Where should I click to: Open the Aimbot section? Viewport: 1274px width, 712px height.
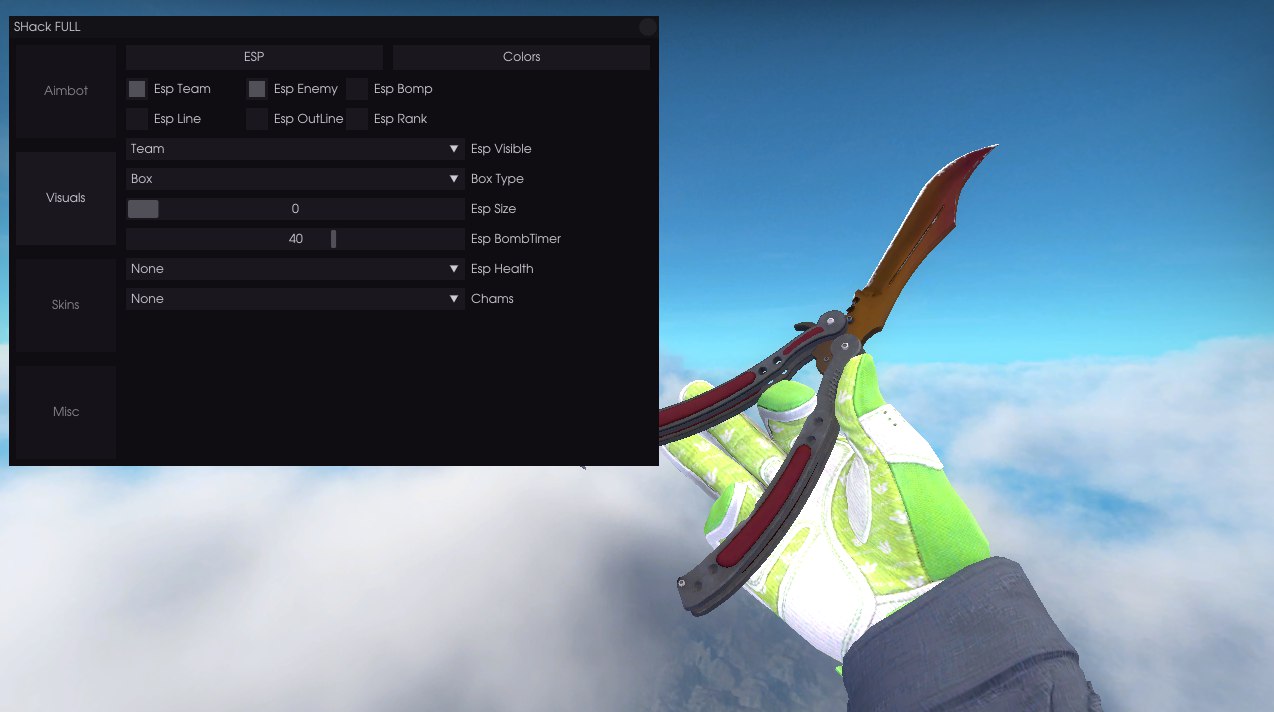click(66, 91)
